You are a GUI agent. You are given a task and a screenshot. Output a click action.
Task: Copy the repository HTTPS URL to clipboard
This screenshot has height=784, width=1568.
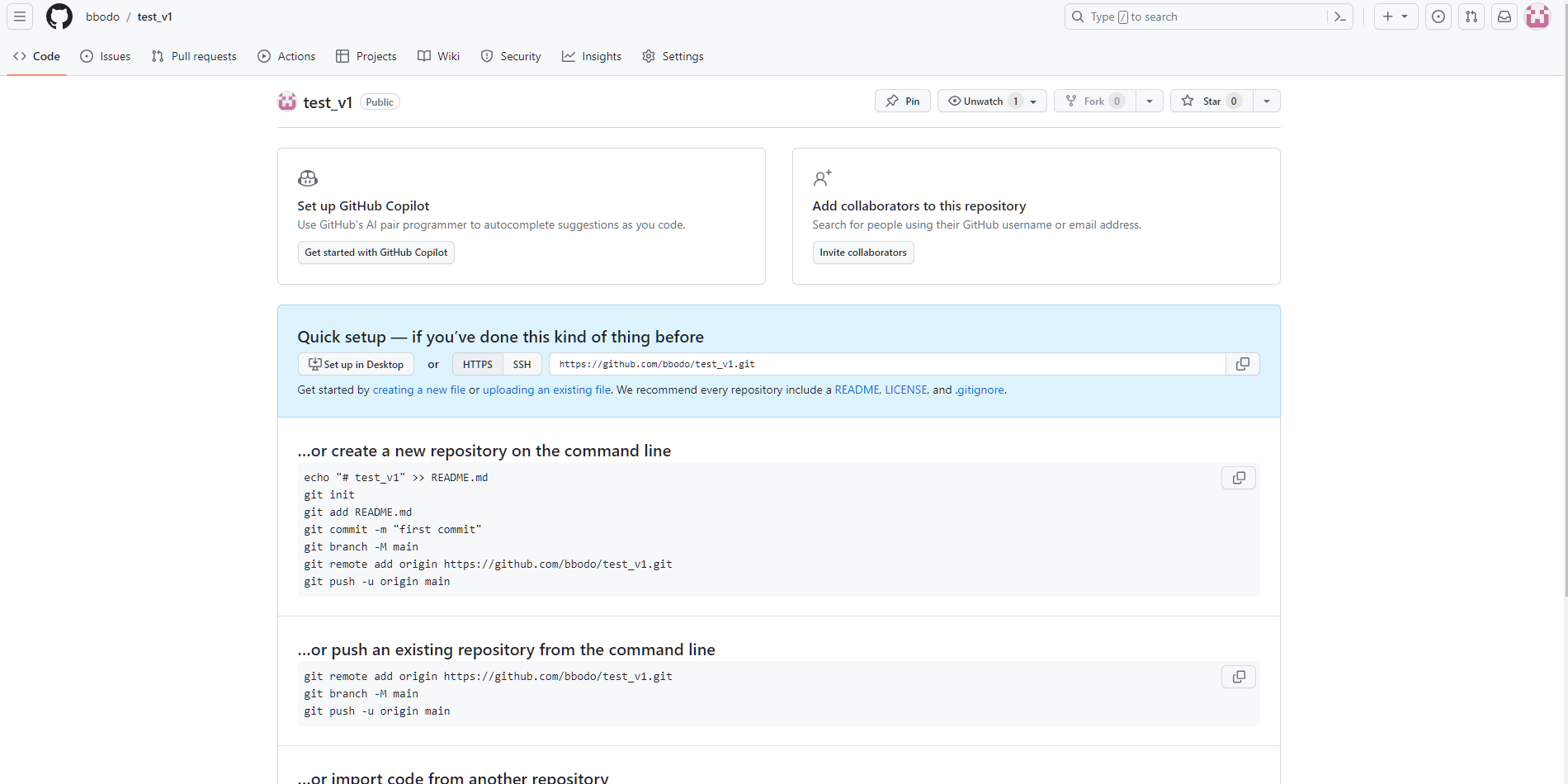(1243, 364)
